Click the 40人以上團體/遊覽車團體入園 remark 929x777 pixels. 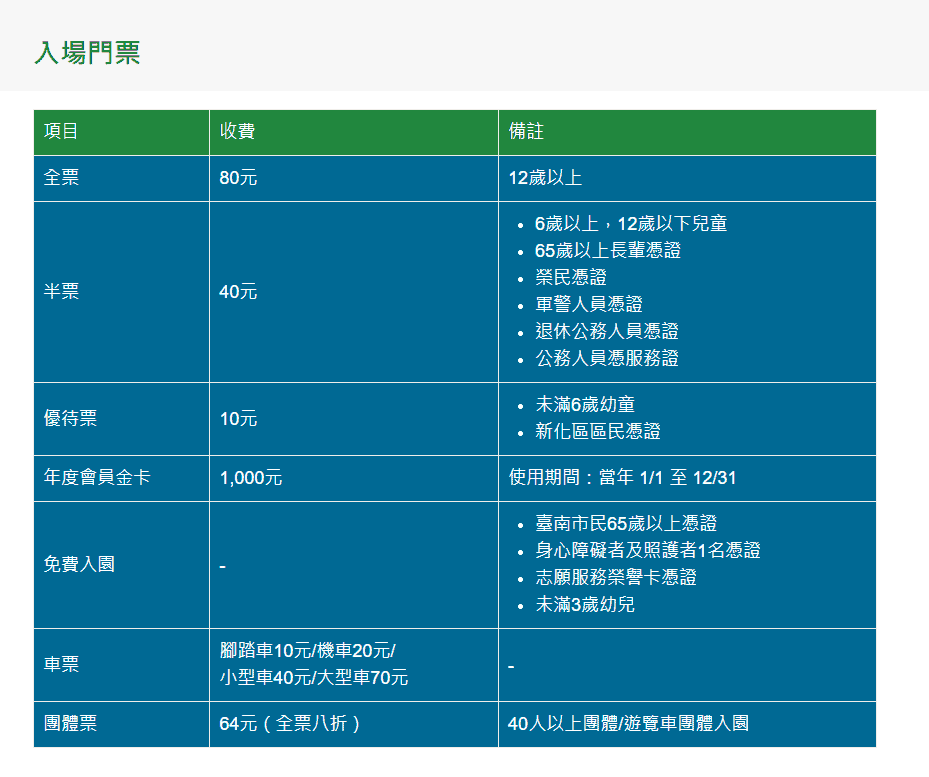(628, 724)
